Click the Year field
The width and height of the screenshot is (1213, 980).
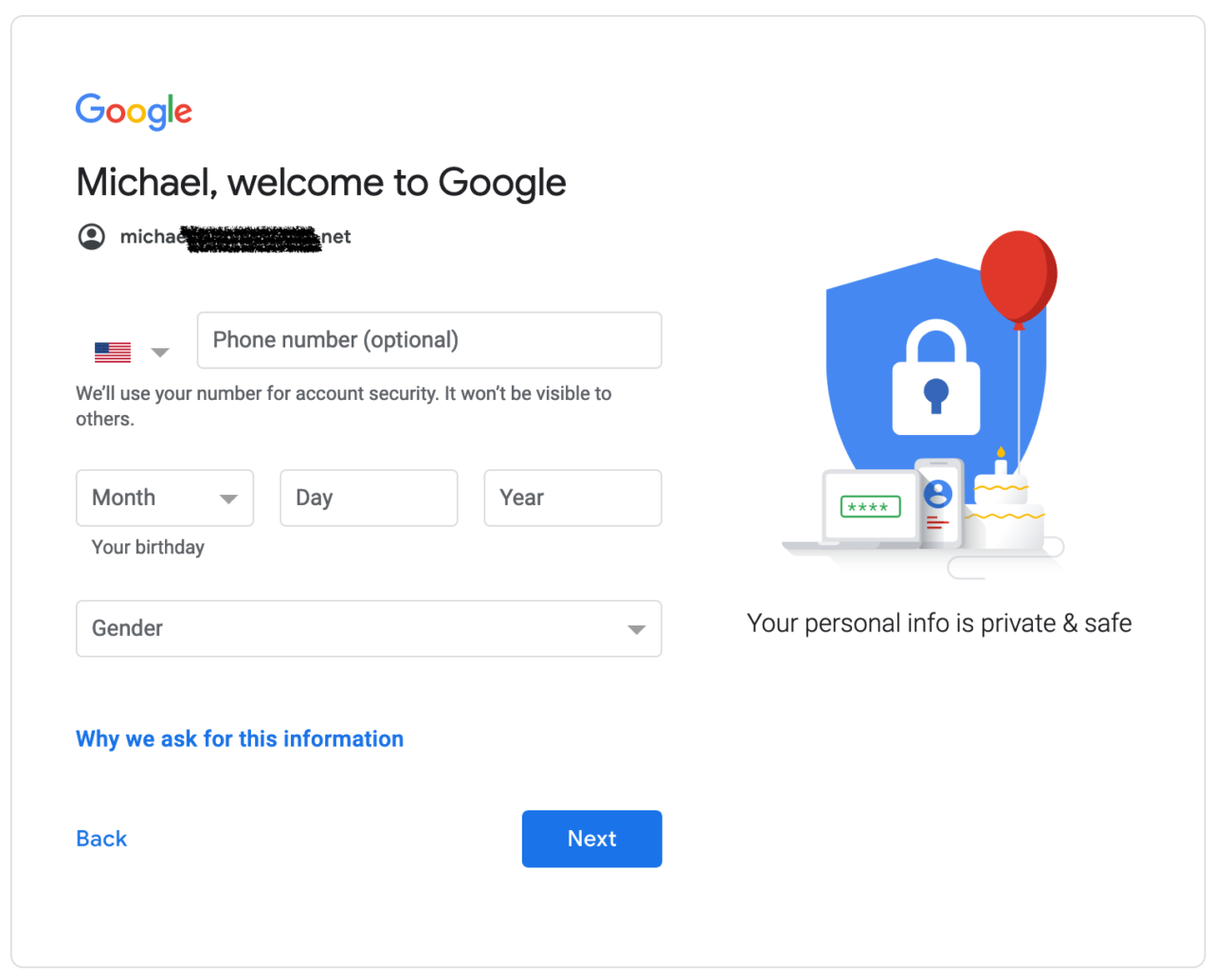pyautogui.click(x=572, y=498)
